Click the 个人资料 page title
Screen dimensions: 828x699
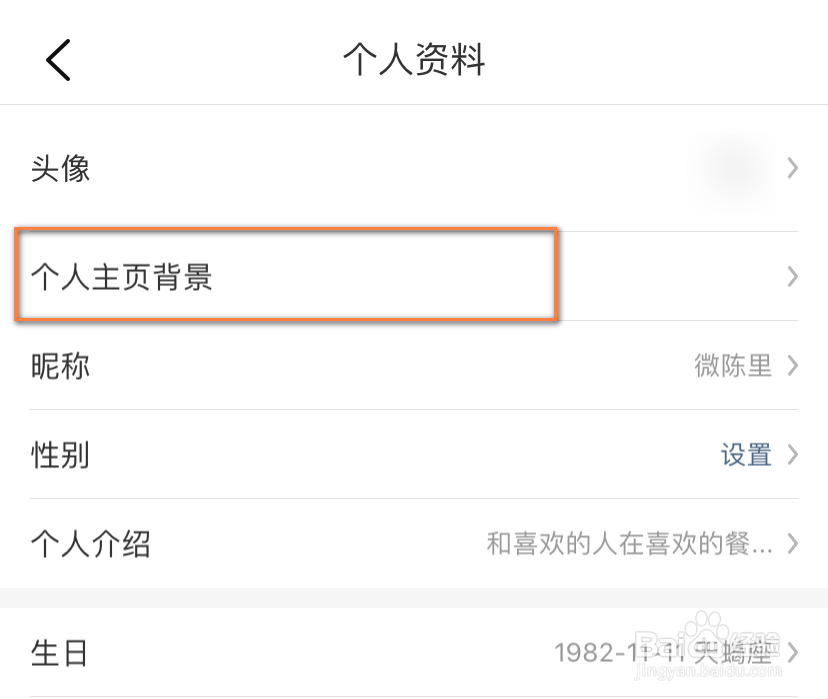pyautogui.click(x=413, y=60)
